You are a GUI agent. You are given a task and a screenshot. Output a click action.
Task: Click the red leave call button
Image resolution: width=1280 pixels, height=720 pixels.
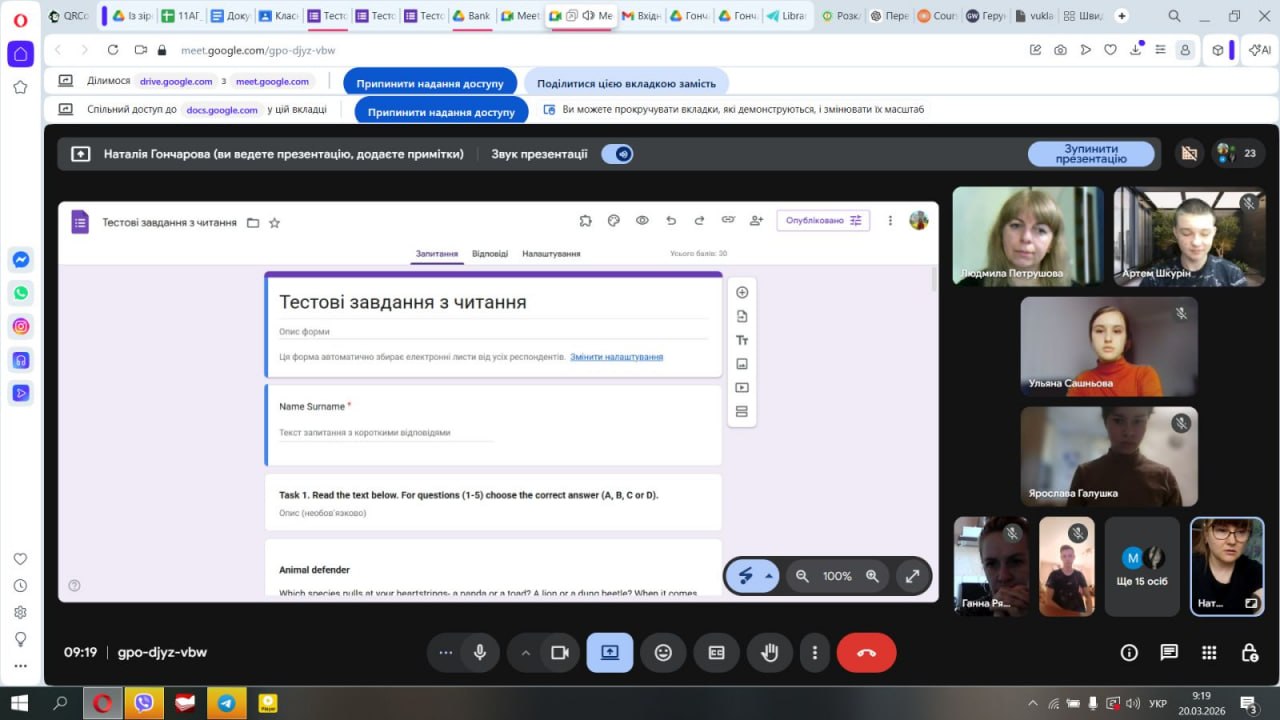tap(866, 653)
